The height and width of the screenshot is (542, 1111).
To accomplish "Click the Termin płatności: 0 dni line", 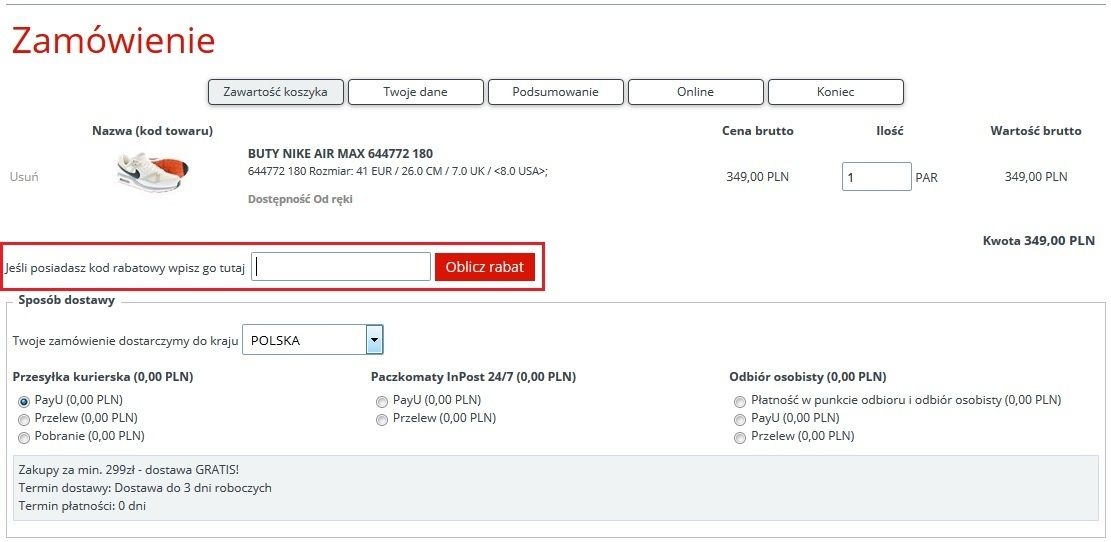I will [82, 507].
